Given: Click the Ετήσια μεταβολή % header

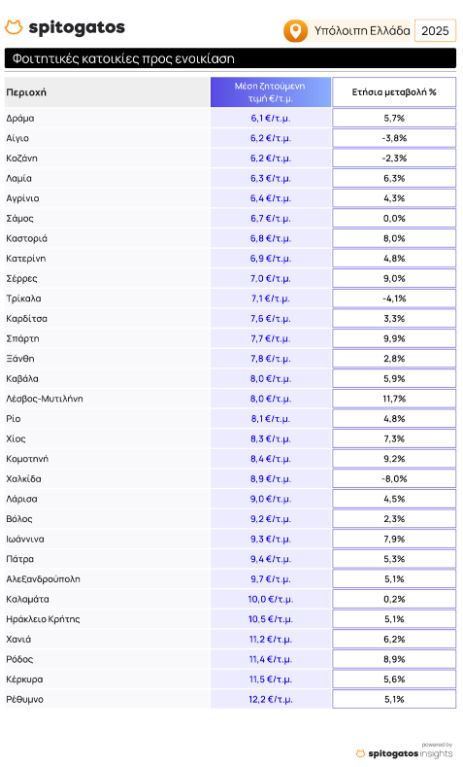Looking at the screenshot, I should (394, 92).
